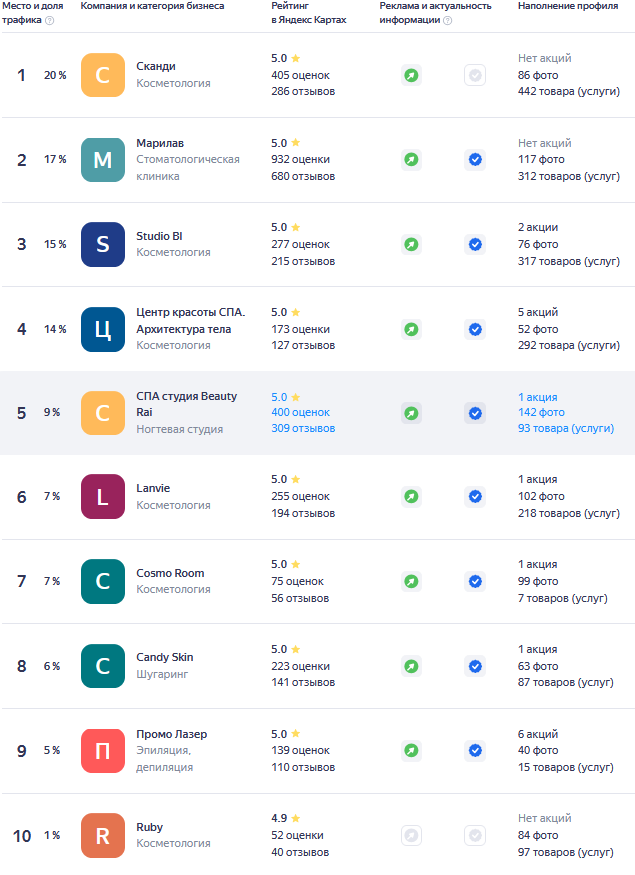
Task: Select company name 'Сканди'
Action: (156, 66)
